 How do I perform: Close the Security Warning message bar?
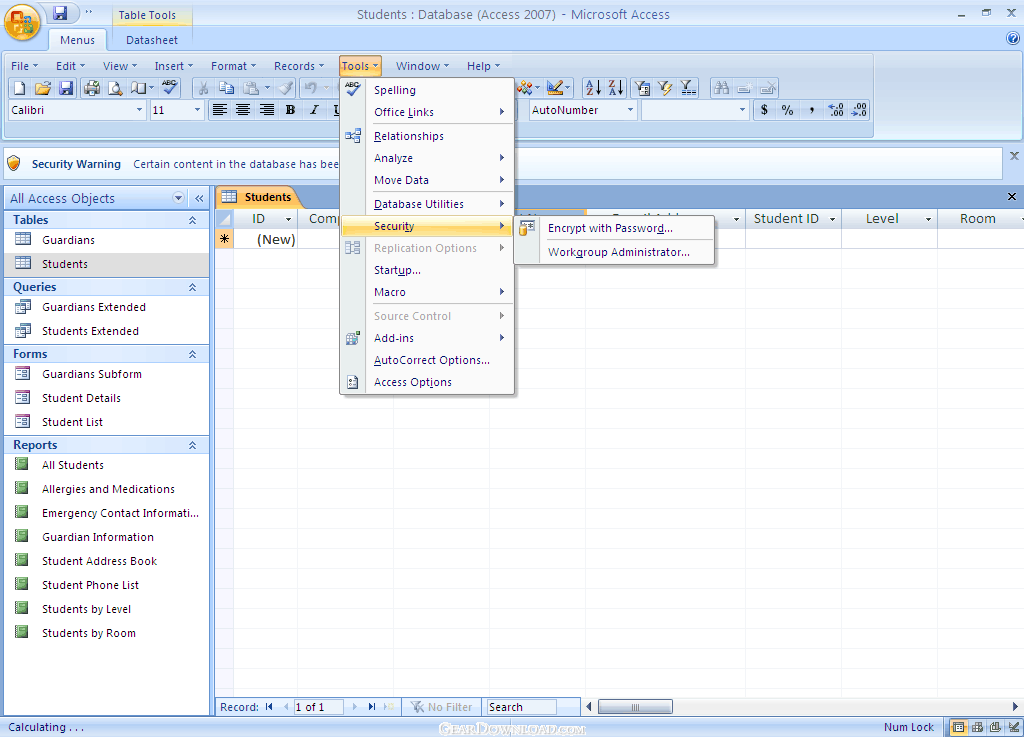click(1014, 155)
